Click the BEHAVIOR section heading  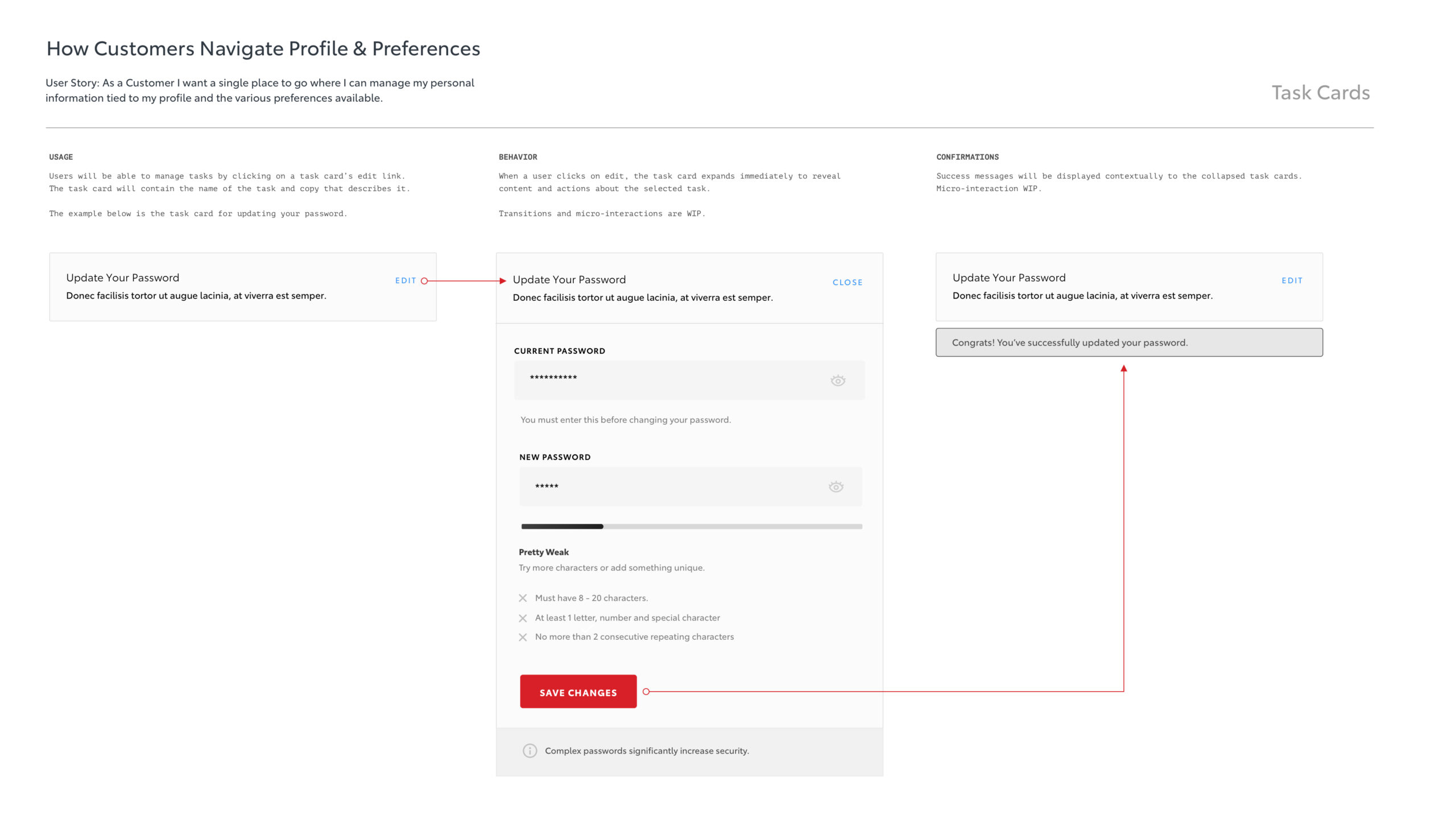518,157
